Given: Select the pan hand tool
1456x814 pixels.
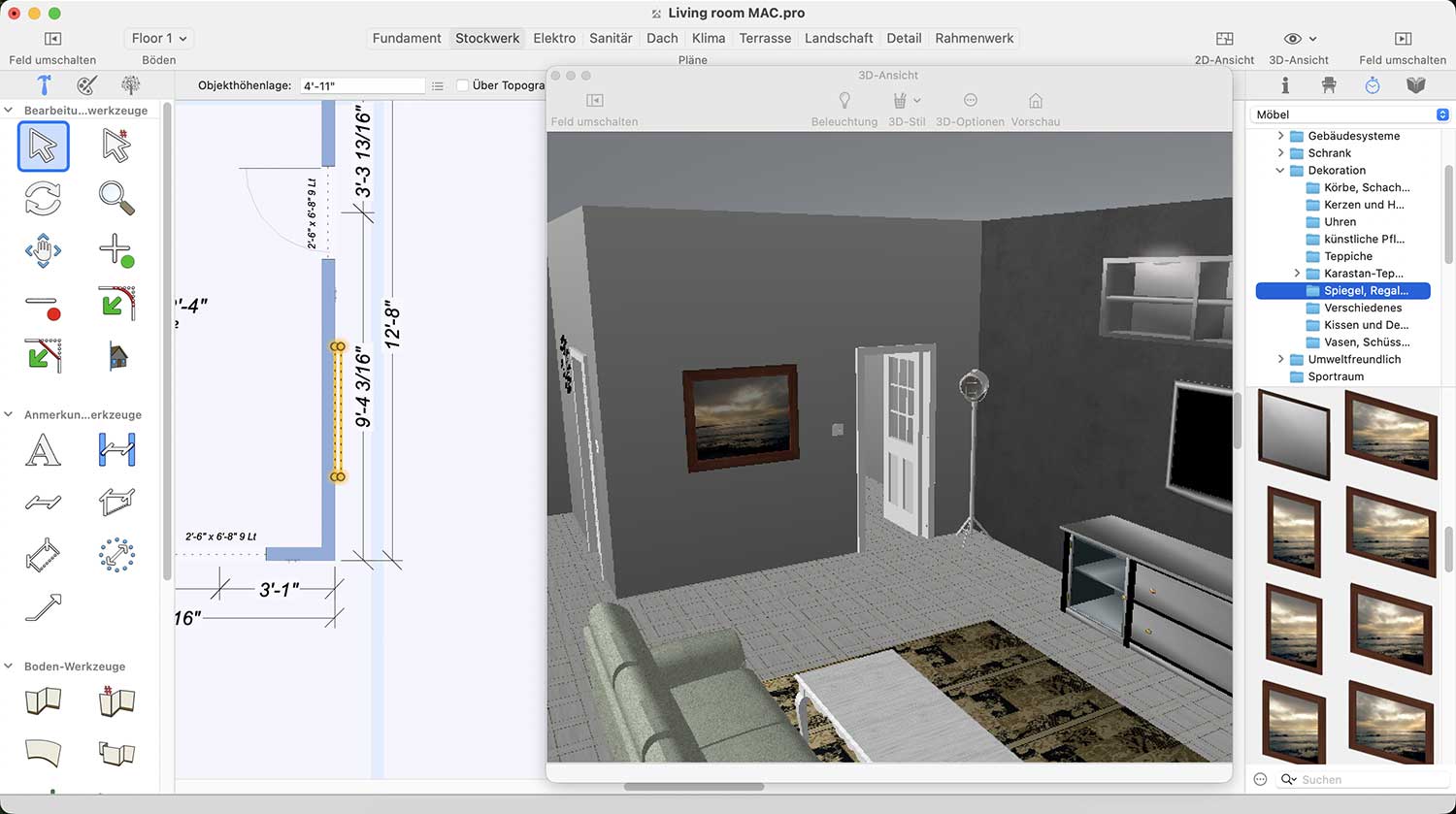Looking at the screenshot, I should (x=43, y=250).
